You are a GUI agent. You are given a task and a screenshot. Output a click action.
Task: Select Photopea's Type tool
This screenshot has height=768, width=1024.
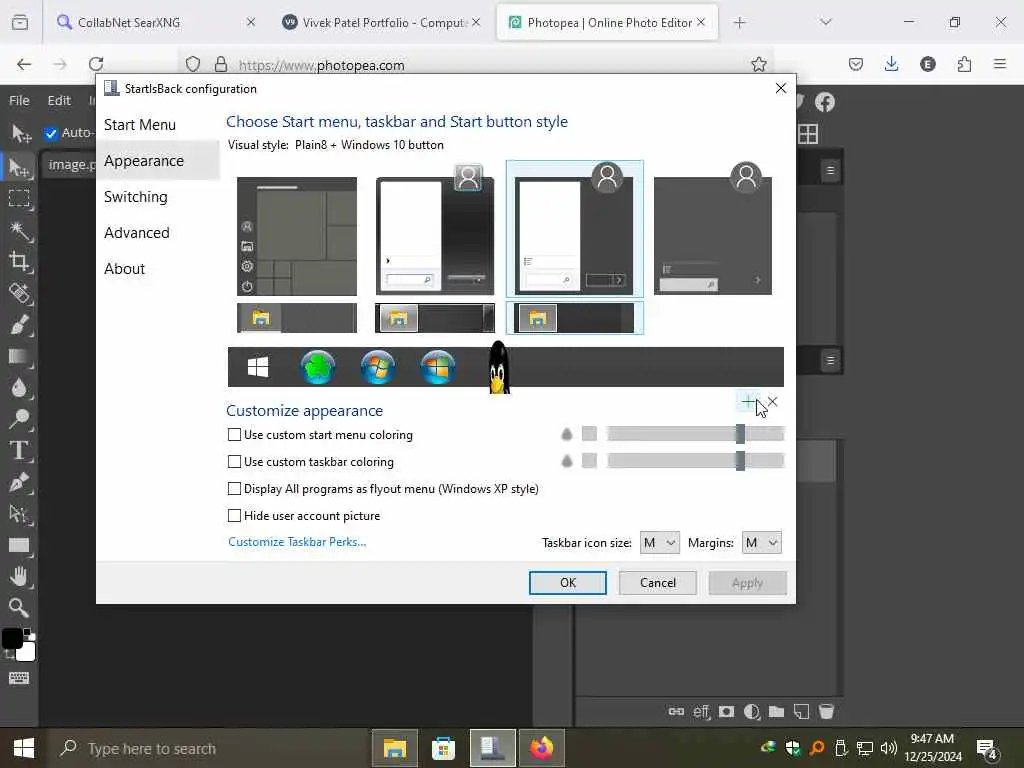point(19,451)
